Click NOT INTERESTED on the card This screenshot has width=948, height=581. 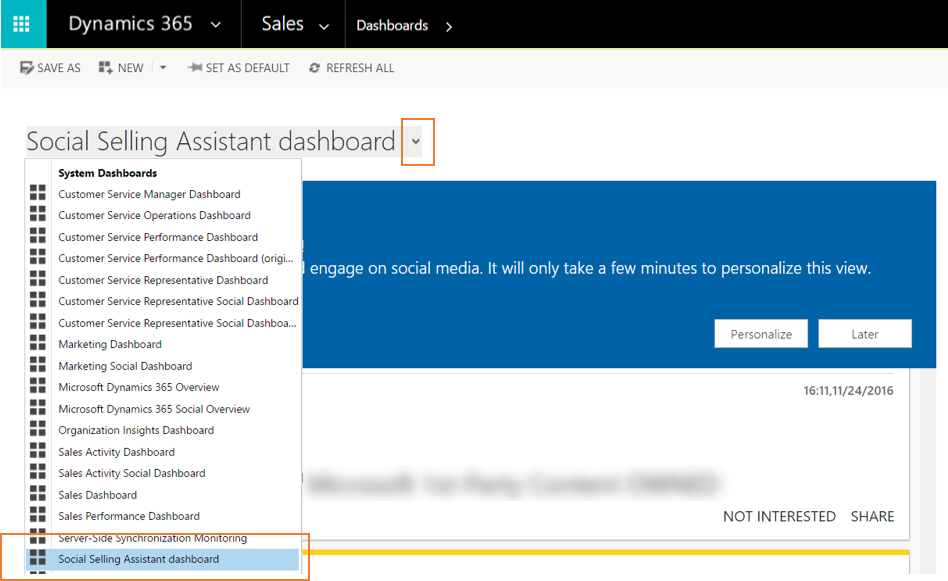[779, 516]
